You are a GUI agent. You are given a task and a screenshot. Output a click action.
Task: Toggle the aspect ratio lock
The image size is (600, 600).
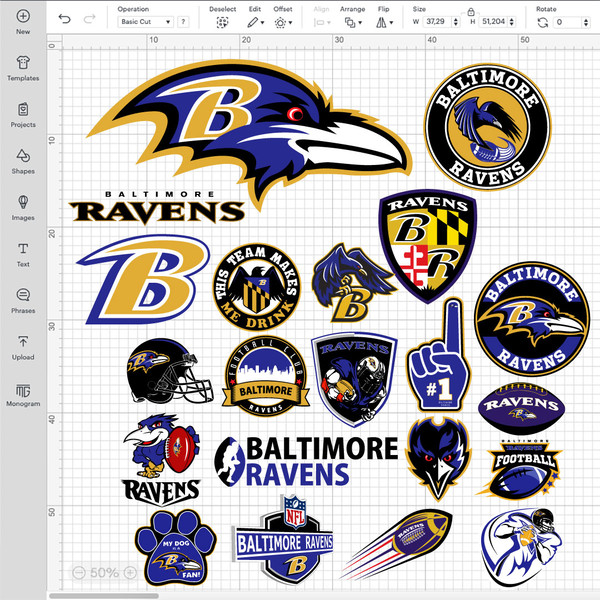tap(471, 12)
